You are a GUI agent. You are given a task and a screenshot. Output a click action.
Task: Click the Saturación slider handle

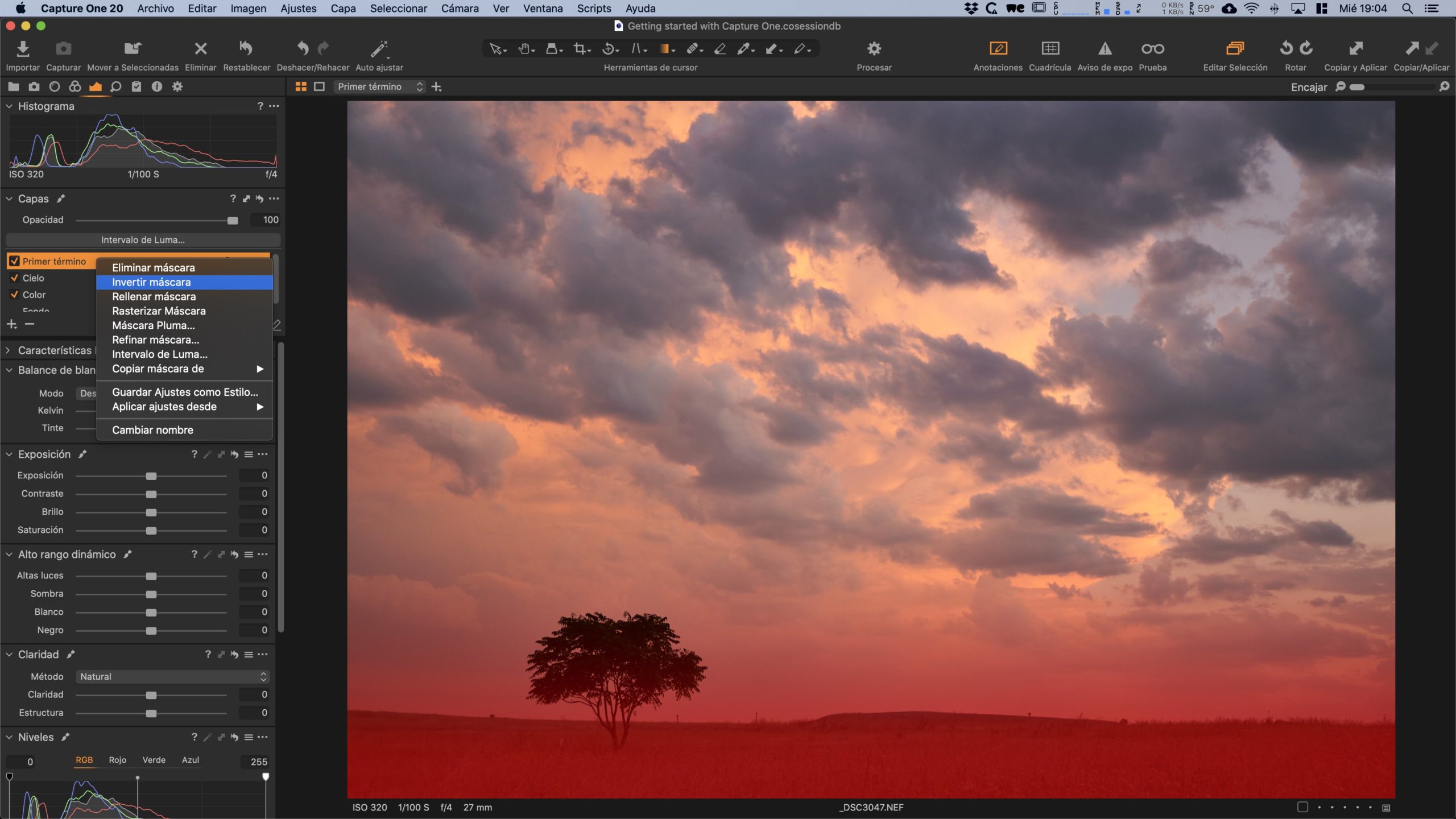point(151,530)
